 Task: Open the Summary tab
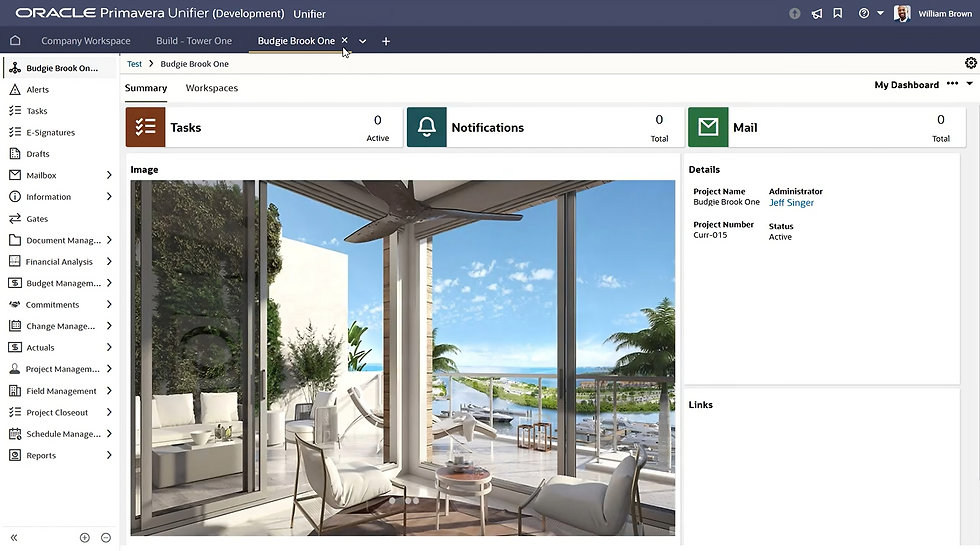click(x=146, y=88)
